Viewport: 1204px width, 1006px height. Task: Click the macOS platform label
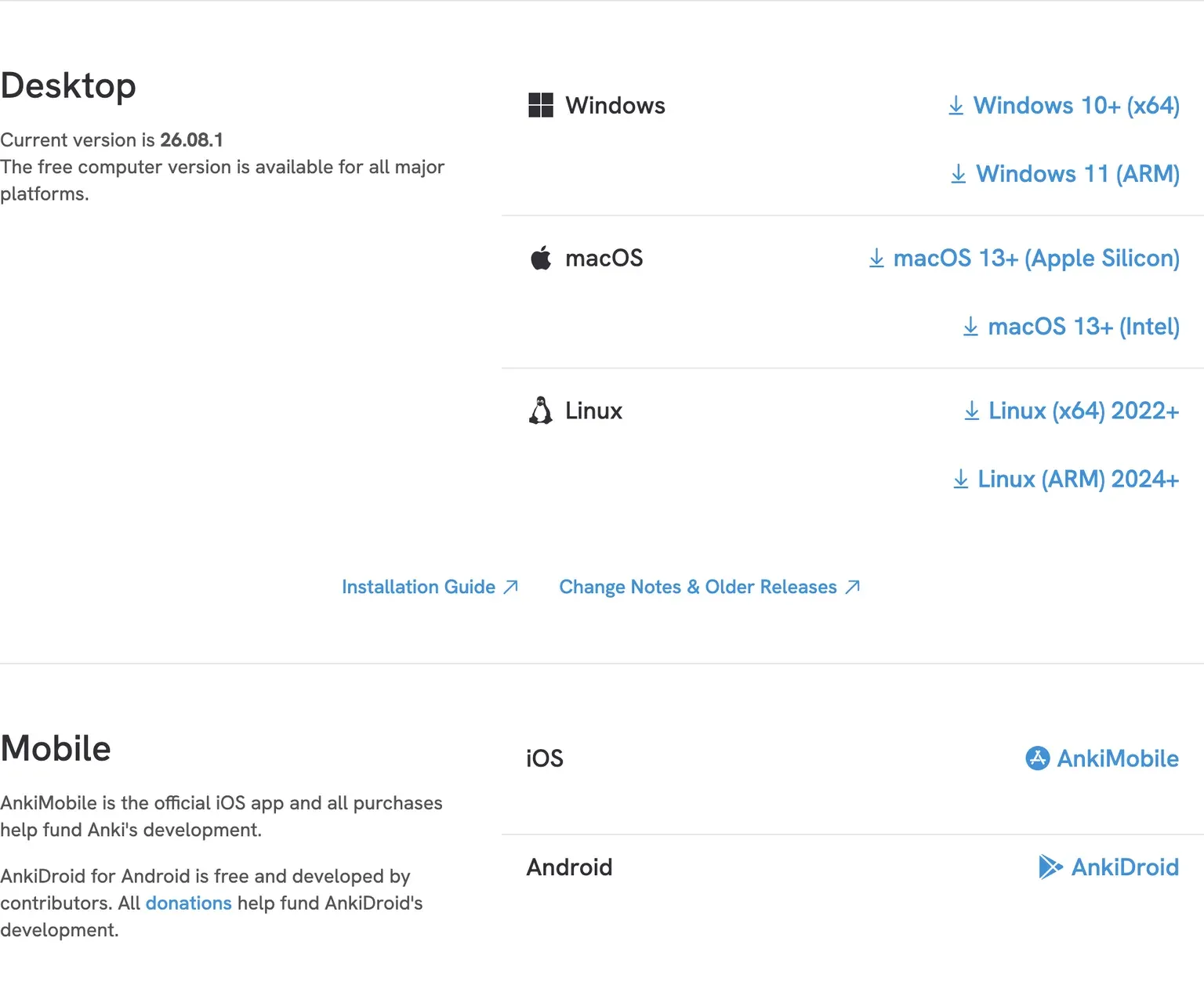pos(604,258)
